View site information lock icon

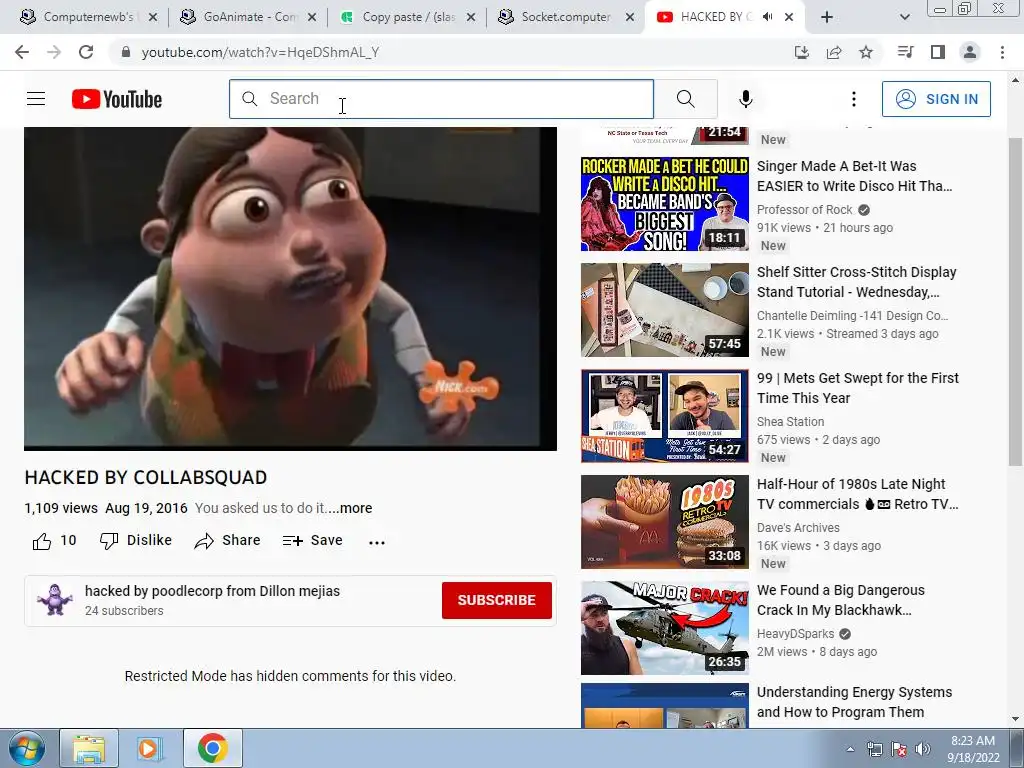(x=125, y=52)
